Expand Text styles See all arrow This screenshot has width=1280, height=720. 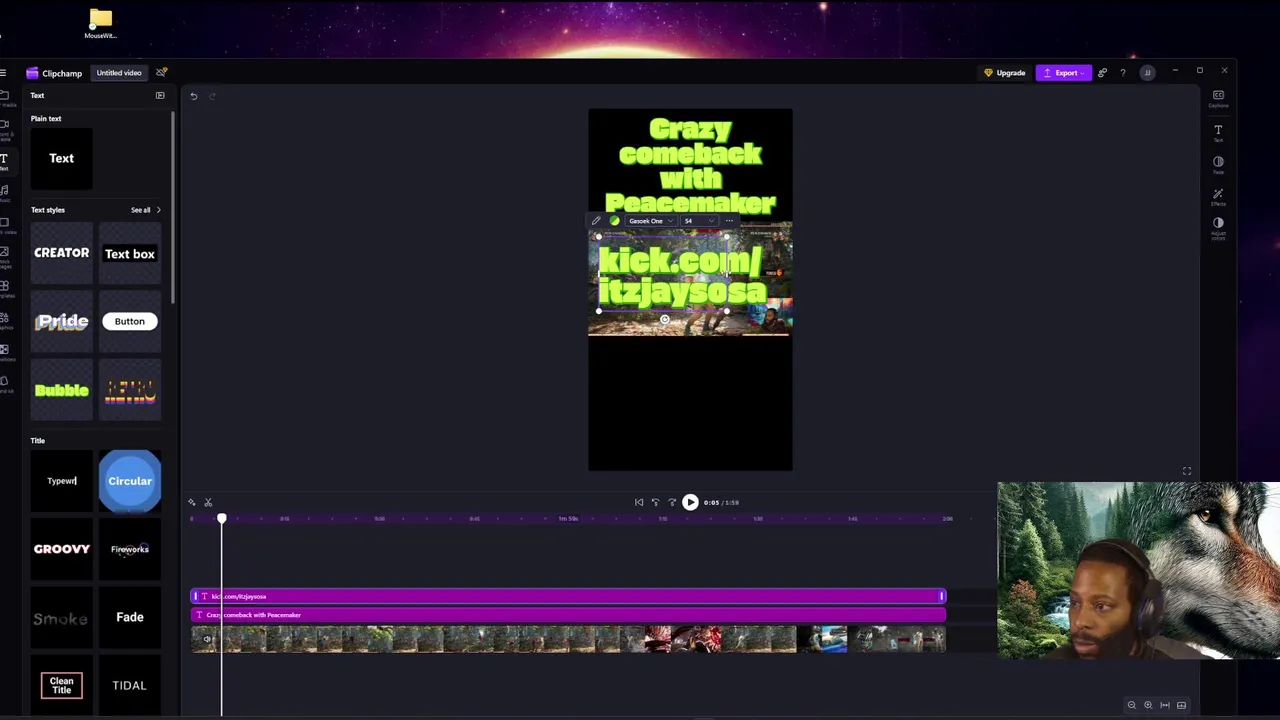pos(158,210)
